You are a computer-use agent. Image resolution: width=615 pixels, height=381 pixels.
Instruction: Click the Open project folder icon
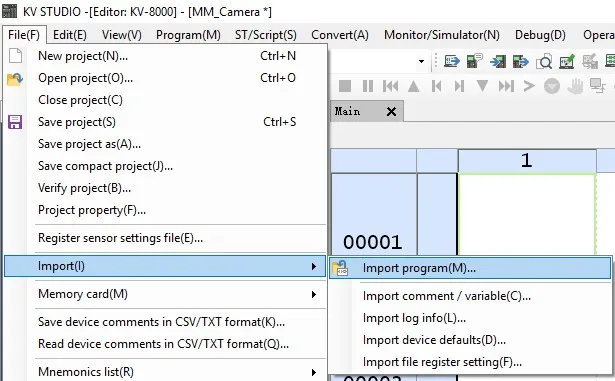click(x=15, y=79)
